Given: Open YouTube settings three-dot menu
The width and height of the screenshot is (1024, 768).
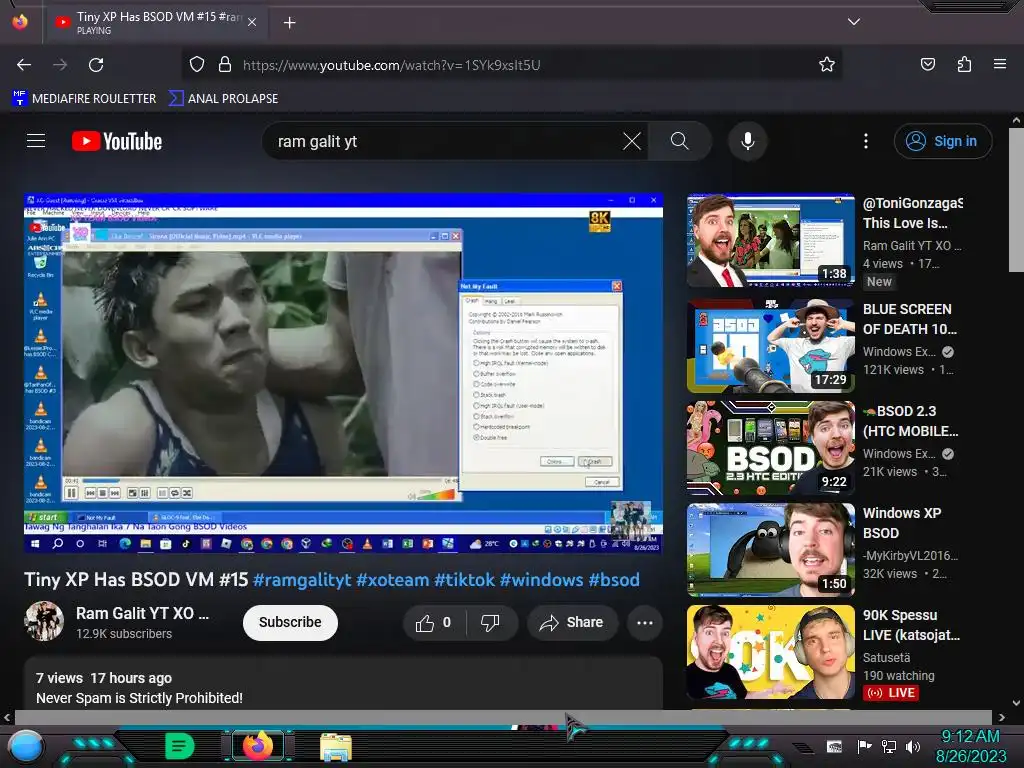Looking at the screenshot, I should coord(866,141).
